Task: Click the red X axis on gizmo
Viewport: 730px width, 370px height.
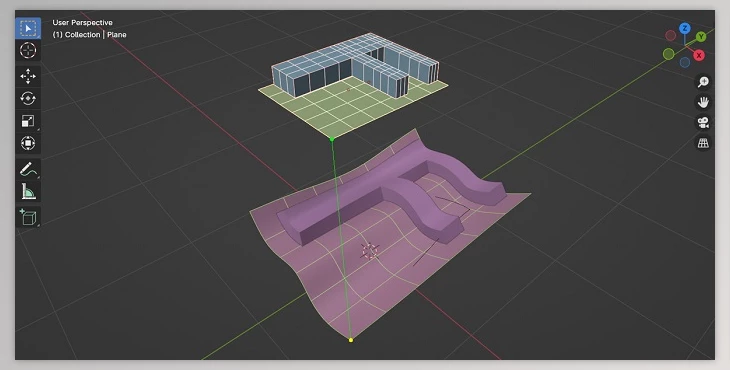Action: (x=698, y=55)
